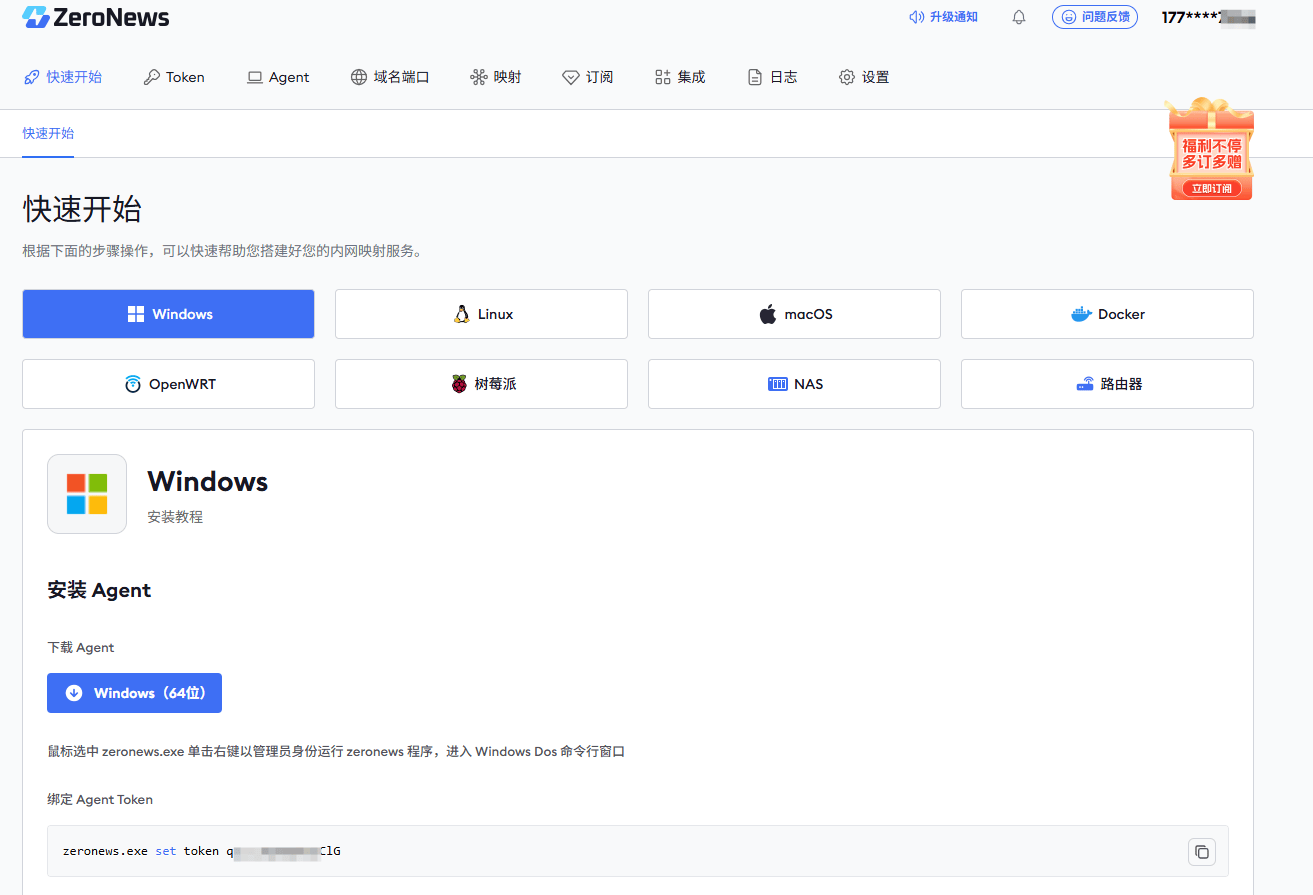Click the 安装 Agent heading
The image size is (1313, 895).
pos(99,590)
